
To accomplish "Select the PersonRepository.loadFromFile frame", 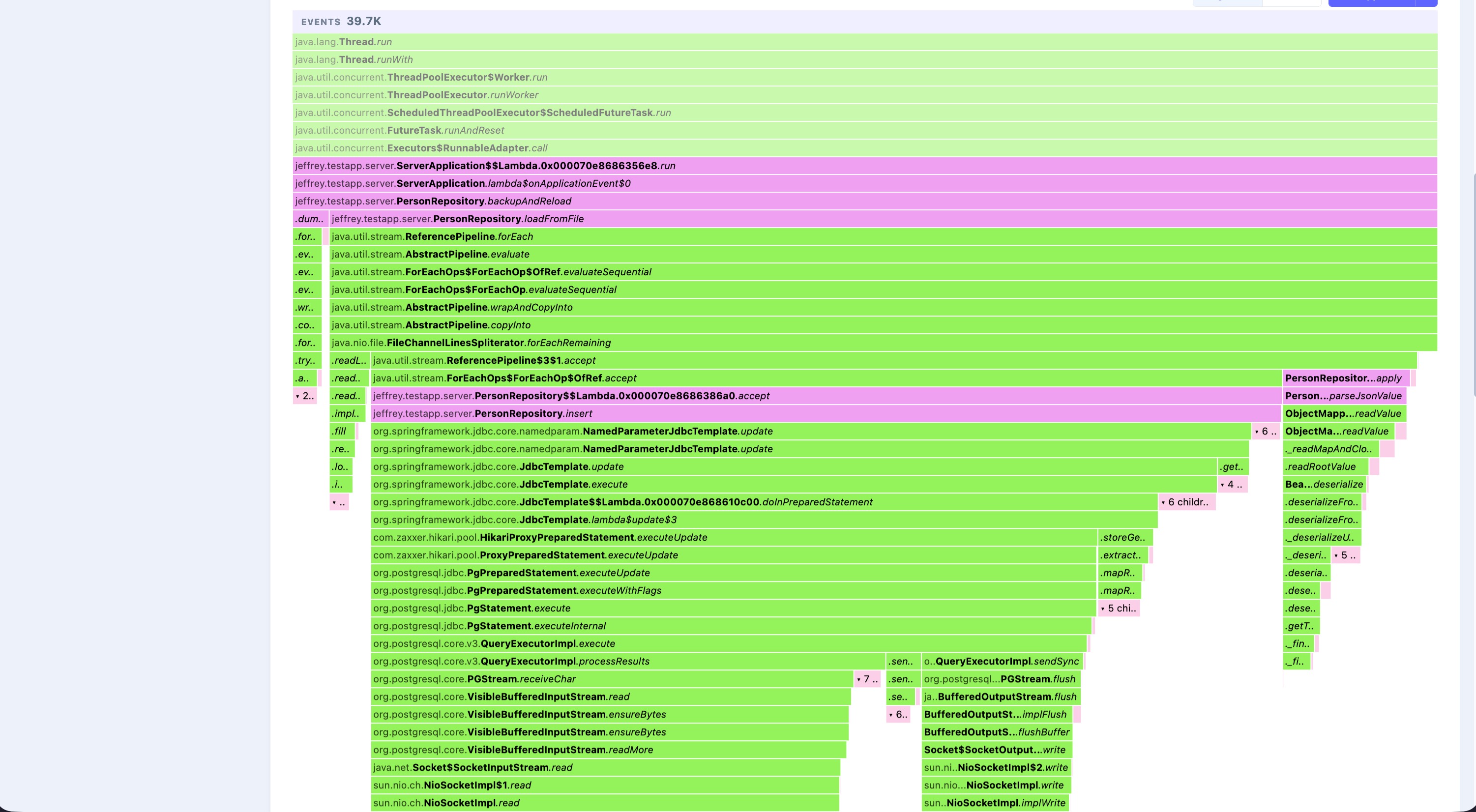I will tap(883, 219).
